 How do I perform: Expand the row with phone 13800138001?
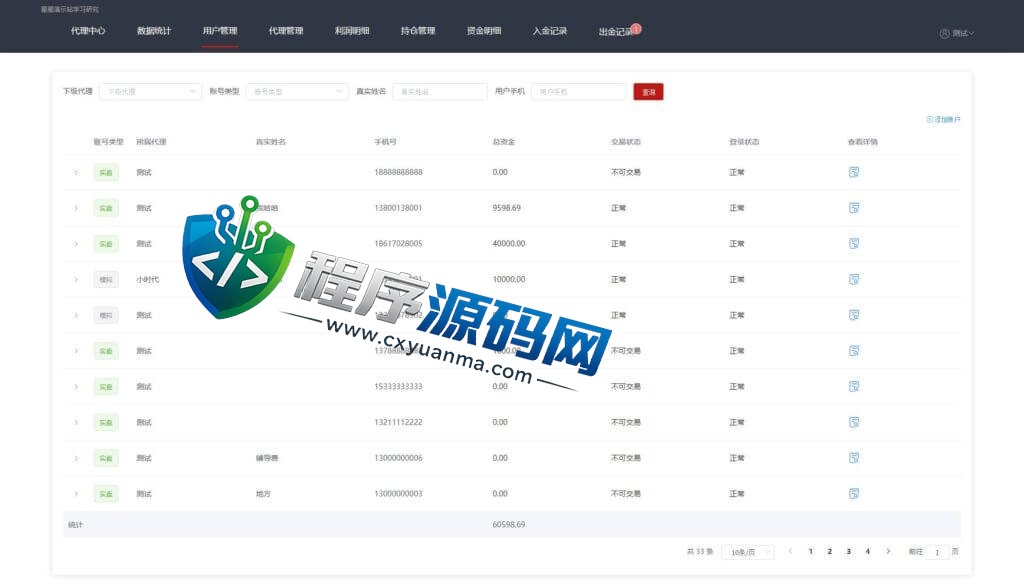(x=76, y=208)
